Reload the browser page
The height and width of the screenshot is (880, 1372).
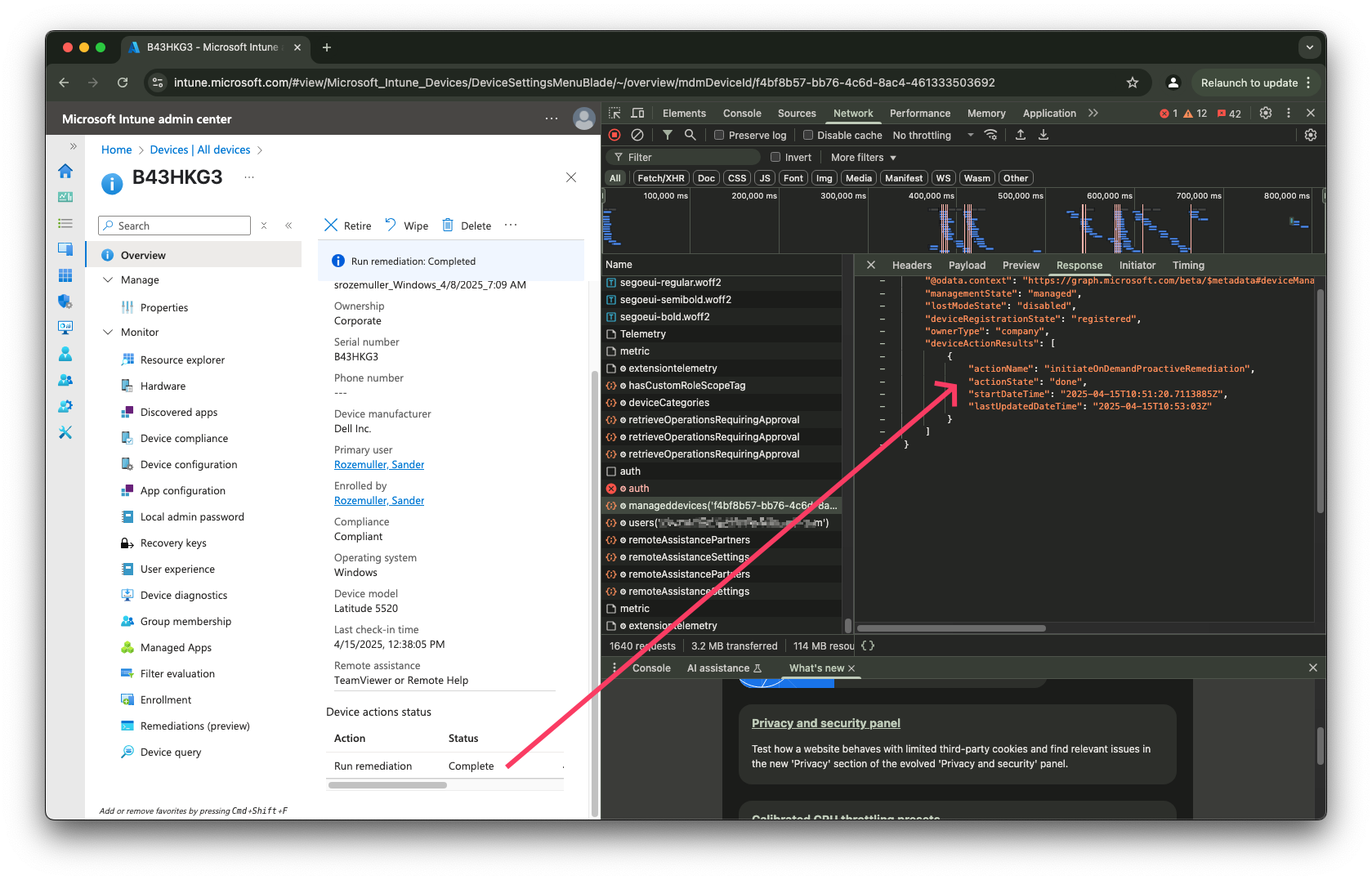(123, 83)
